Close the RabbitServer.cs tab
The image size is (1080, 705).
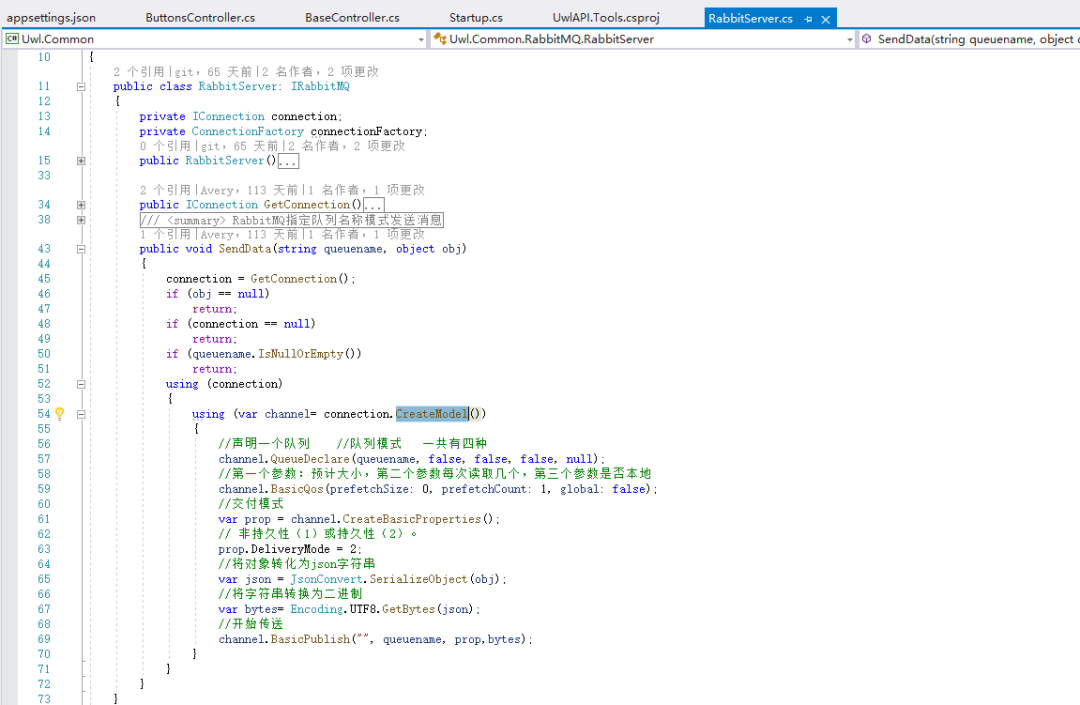coord(825,19)
